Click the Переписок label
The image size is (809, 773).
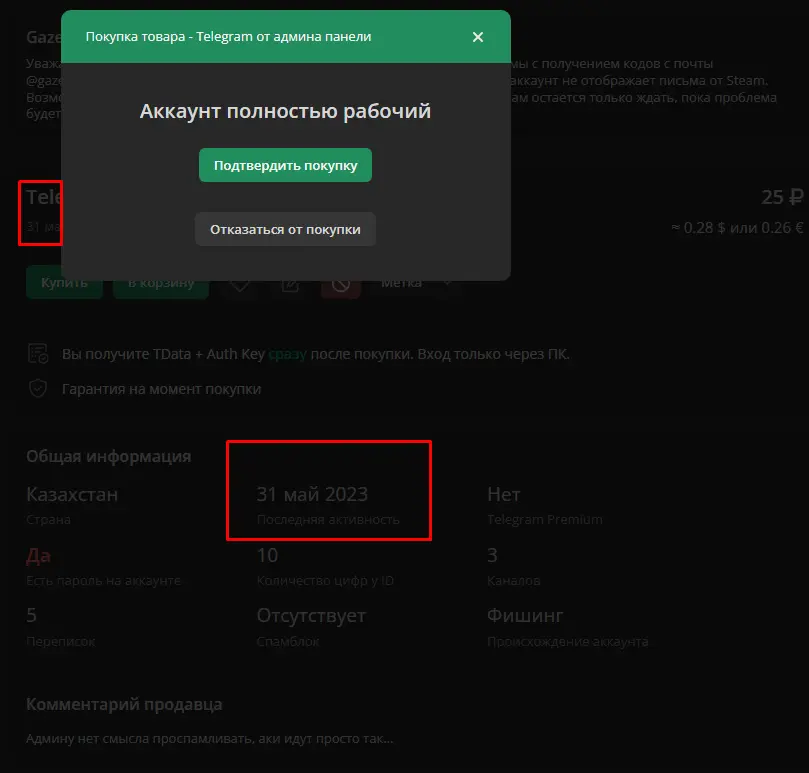61,641
